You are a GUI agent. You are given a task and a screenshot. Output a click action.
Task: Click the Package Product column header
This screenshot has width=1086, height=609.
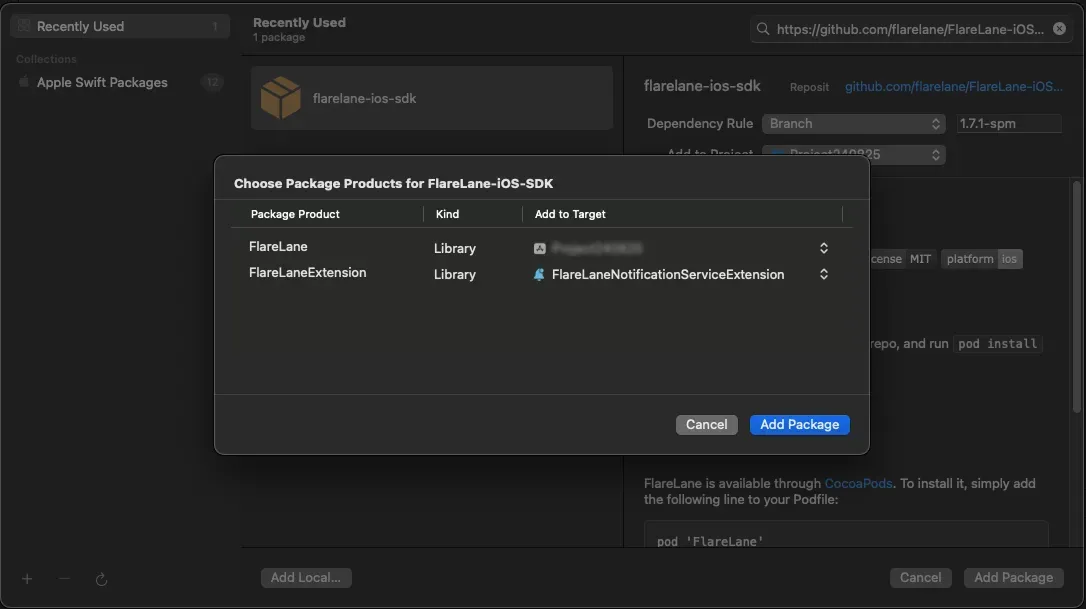295,214
